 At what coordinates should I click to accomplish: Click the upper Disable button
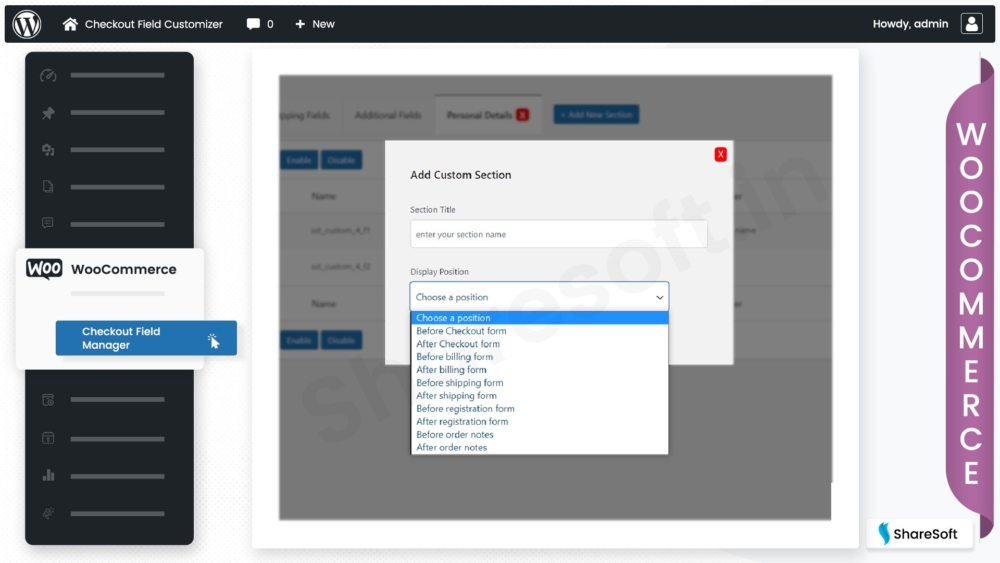(x=341, y=160)
